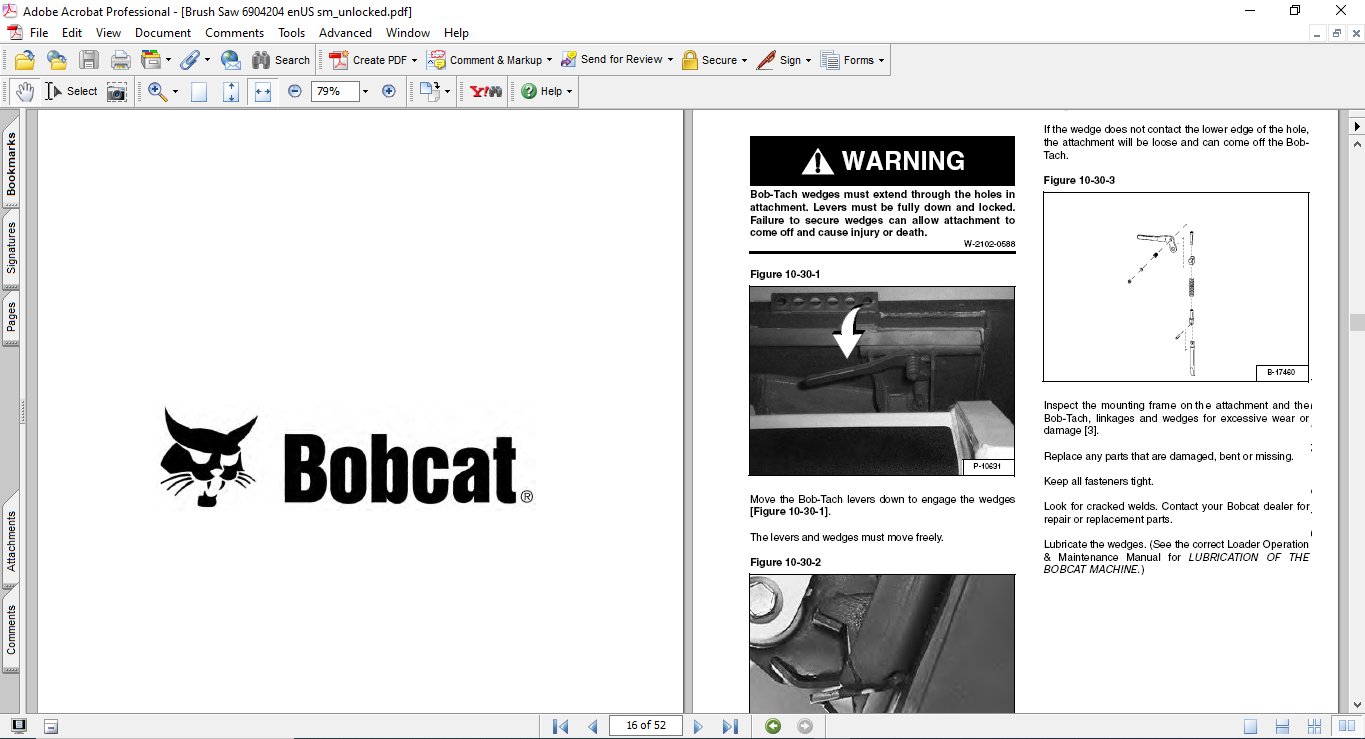The height and width of the screenshot is (739, 1365).
Task: Select the Zoom In magnifier tool
Action: click(x=157, y=91)
